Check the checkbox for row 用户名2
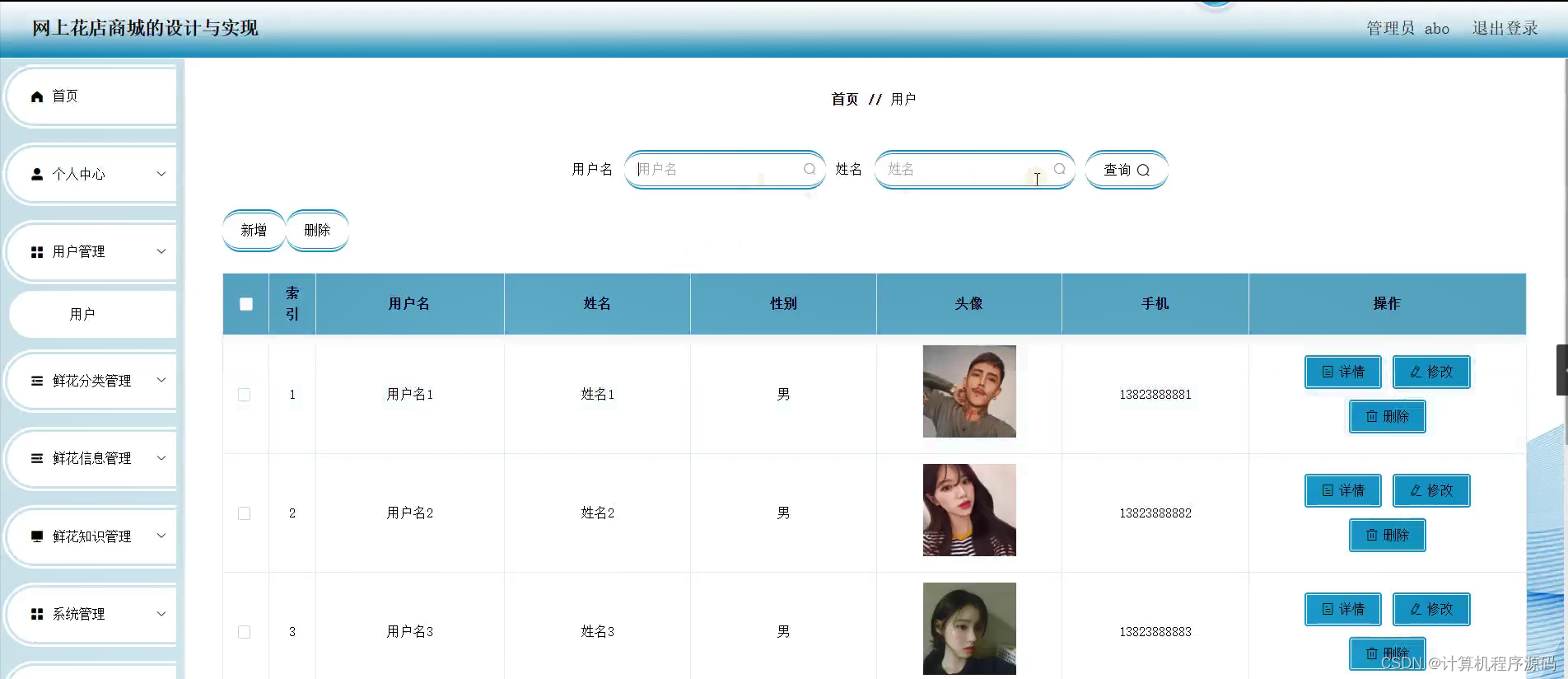The width and height of the screenshot is (1568, 679). pyautogui.click(x=244, y=513)
